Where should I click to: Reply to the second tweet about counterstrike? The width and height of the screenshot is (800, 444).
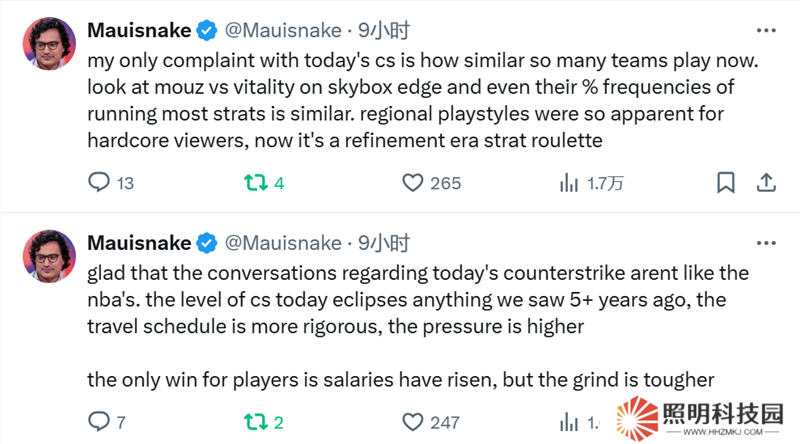pos(99,423)
